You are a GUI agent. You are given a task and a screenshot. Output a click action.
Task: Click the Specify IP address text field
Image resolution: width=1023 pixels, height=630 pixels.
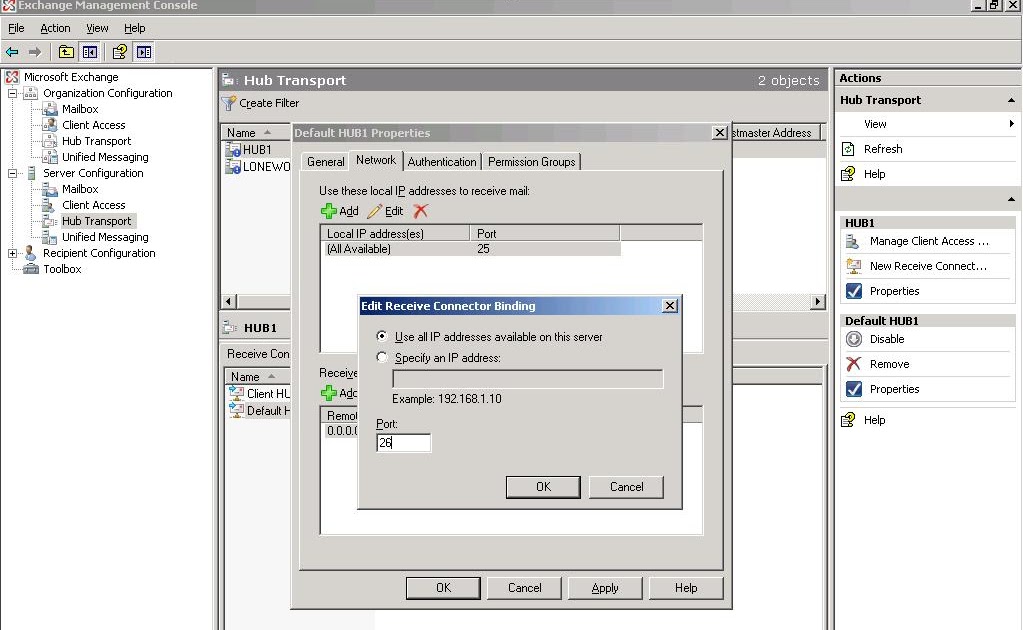tap(527, 379)
